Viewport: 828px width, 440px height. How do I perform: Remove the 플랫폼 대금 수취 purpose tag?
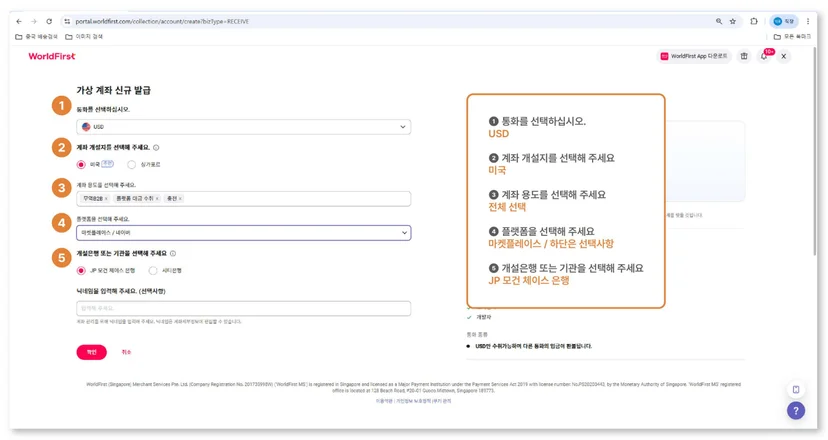pos(157,199)
